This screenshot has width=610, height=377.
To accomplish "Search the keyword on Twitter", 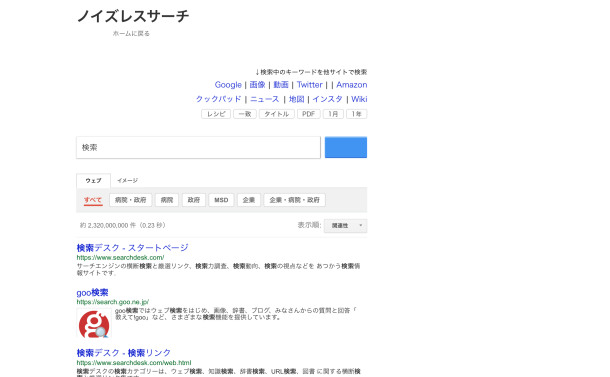I will pyautogui.click(x=310, y=85).
